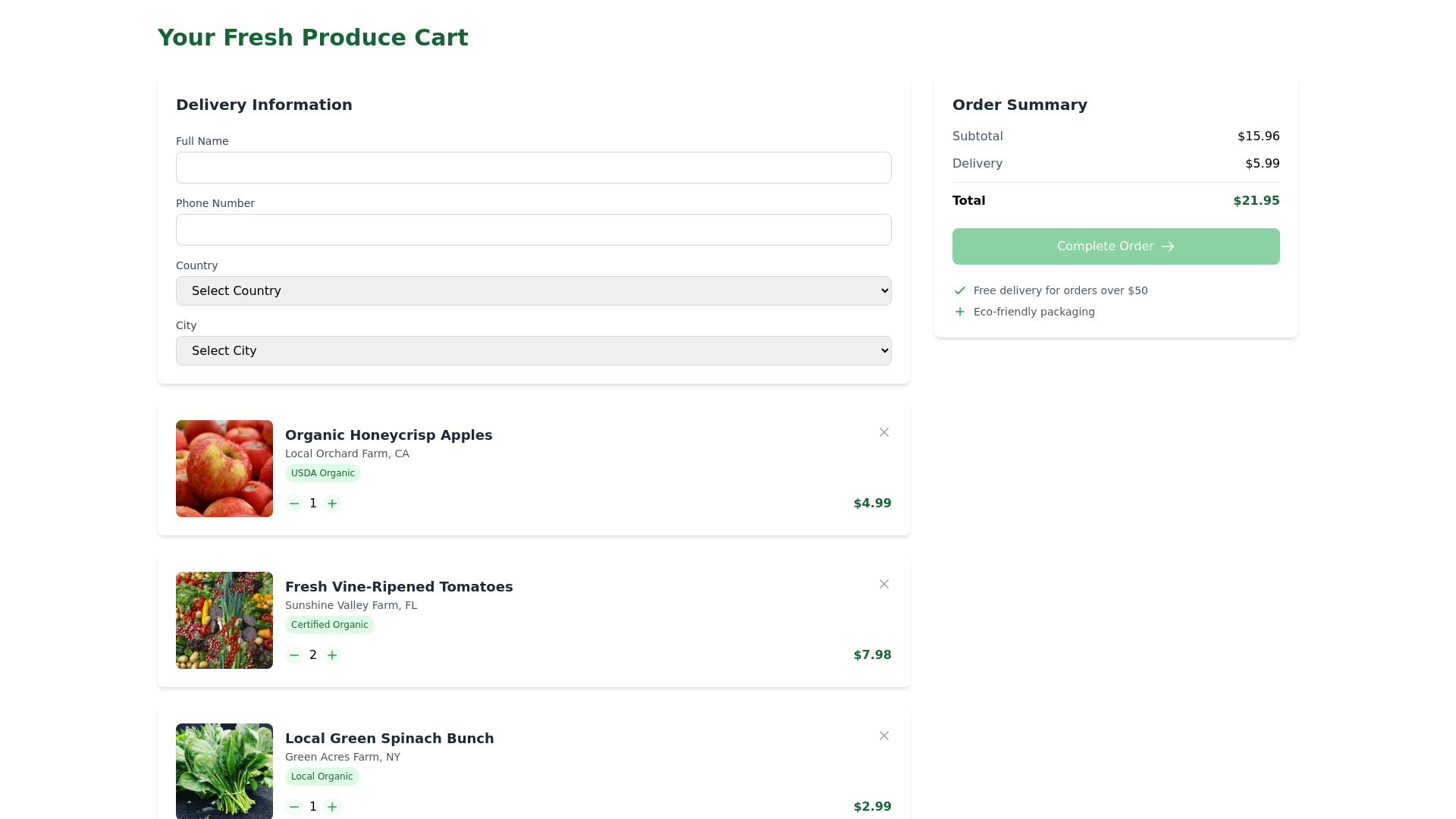The image size is (1456, 819).
Task: Decrease Spinach Bunch quantity with minus
Action: click(294, 807)
